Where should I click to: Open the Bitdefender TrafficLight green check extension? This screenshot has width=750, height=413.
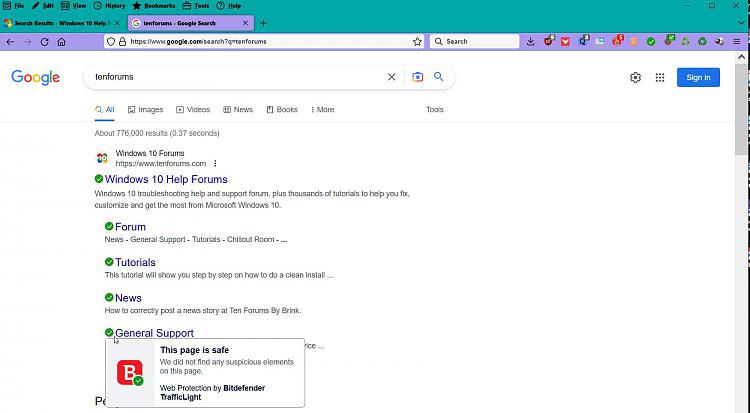651,42
